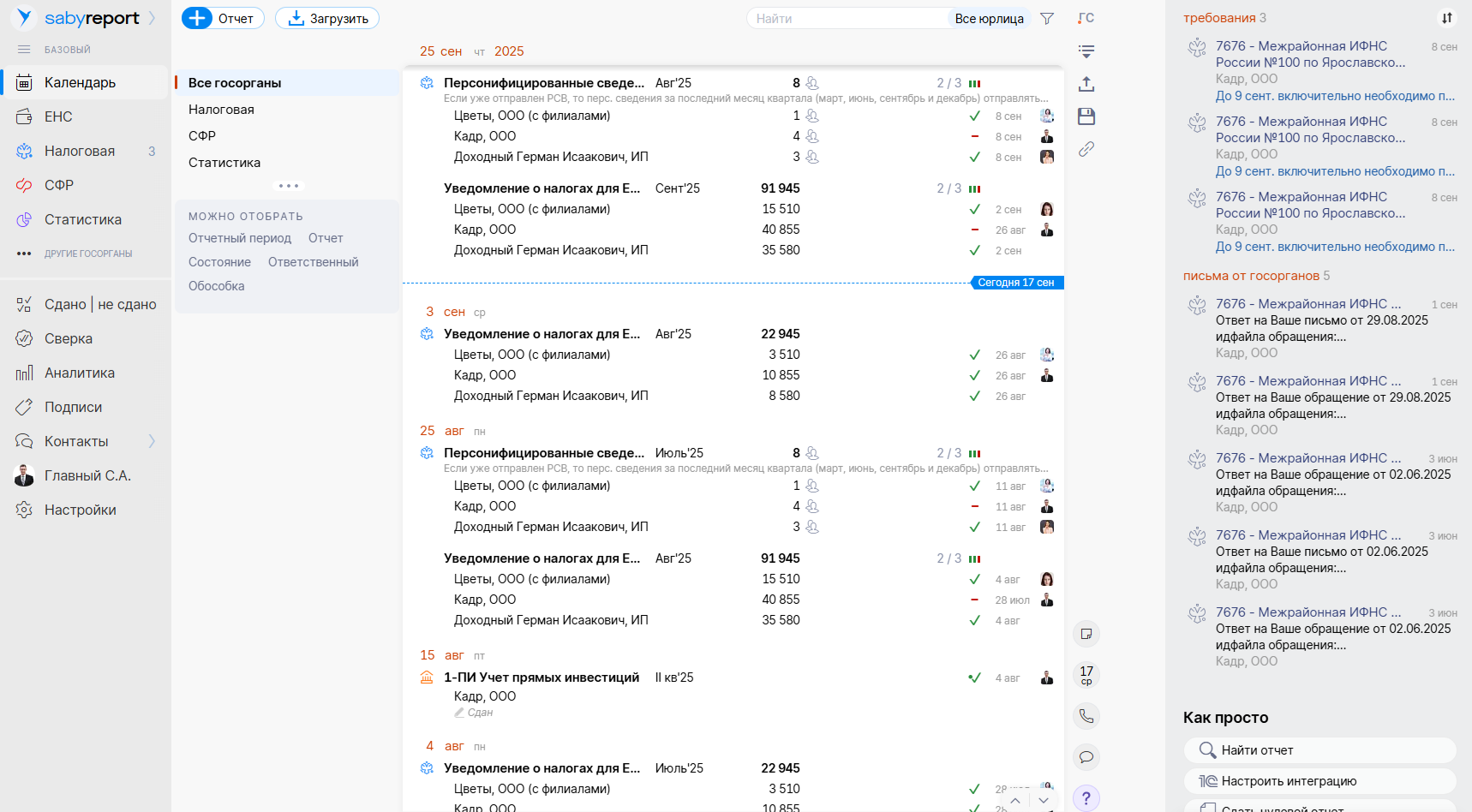Click the sort arrows icon beside требования
Viewport: 1472px width, 812px height.
(x=1446, y=18)
